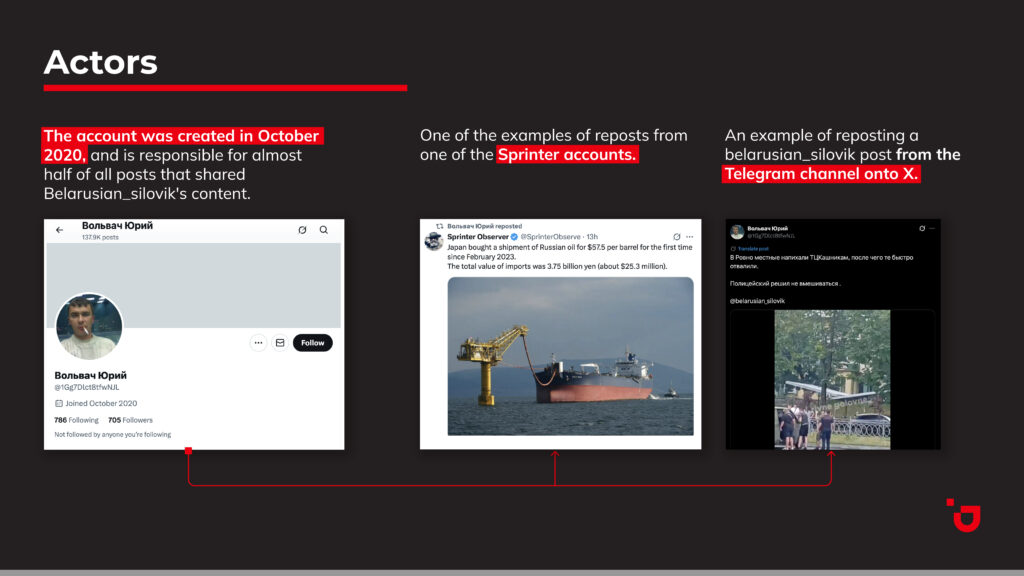The height and width of the screenshot is (576, 1024).
Task: Open the 786 Following list
Action: [76, 420]
